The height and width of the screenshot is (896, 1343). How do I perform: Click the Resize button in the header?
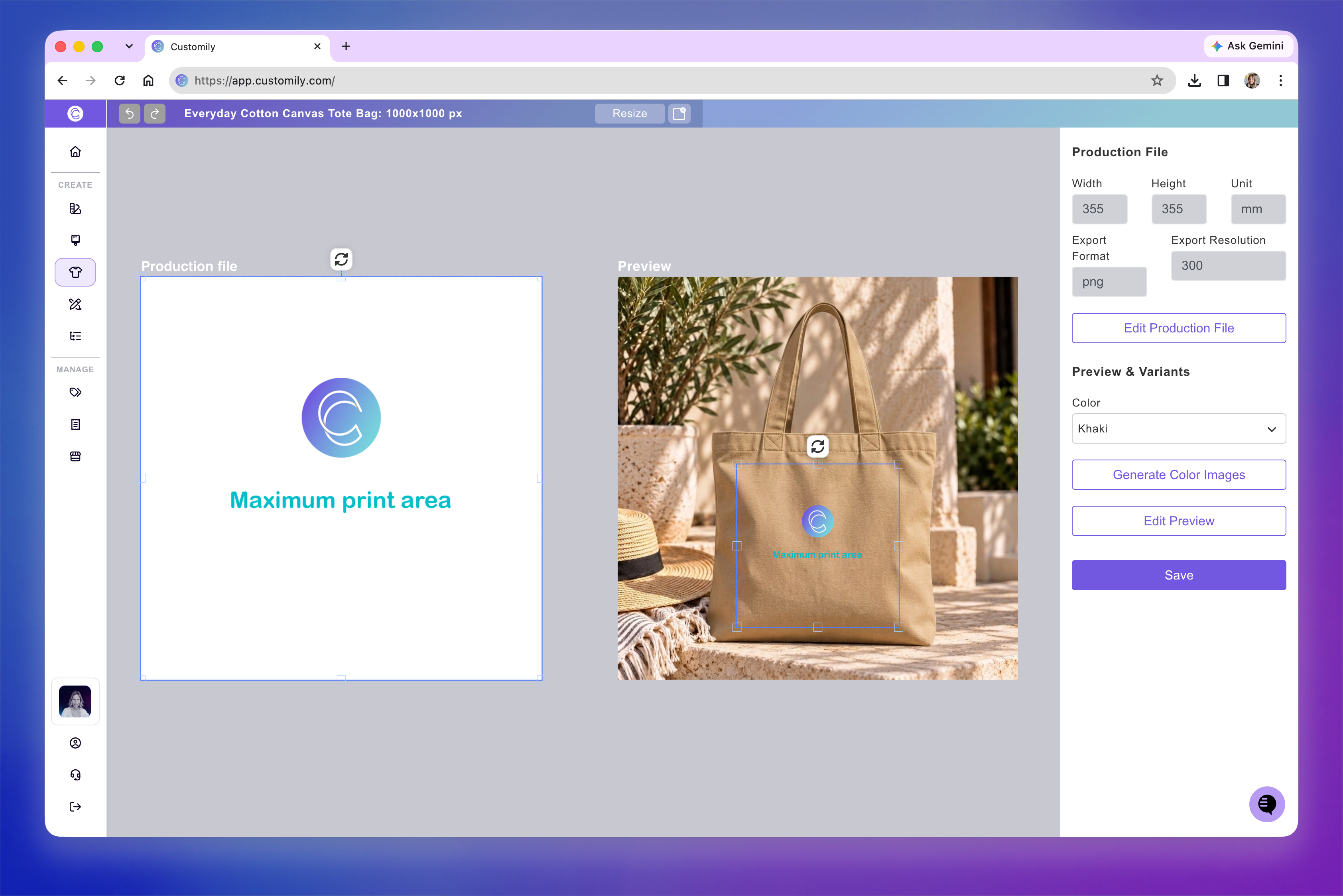tap(630, 113)
